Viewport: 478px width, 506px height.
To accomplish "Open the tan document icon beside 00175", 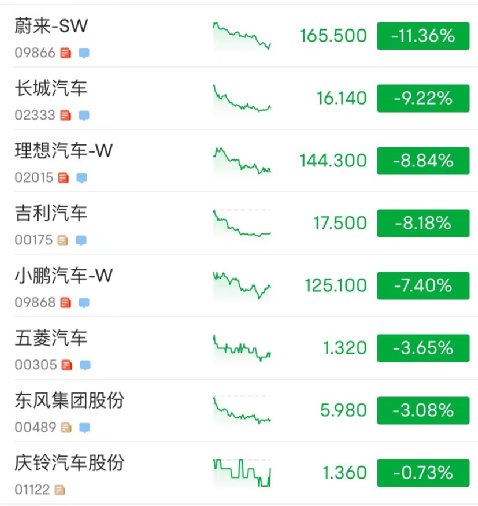I will coord(63,240).
